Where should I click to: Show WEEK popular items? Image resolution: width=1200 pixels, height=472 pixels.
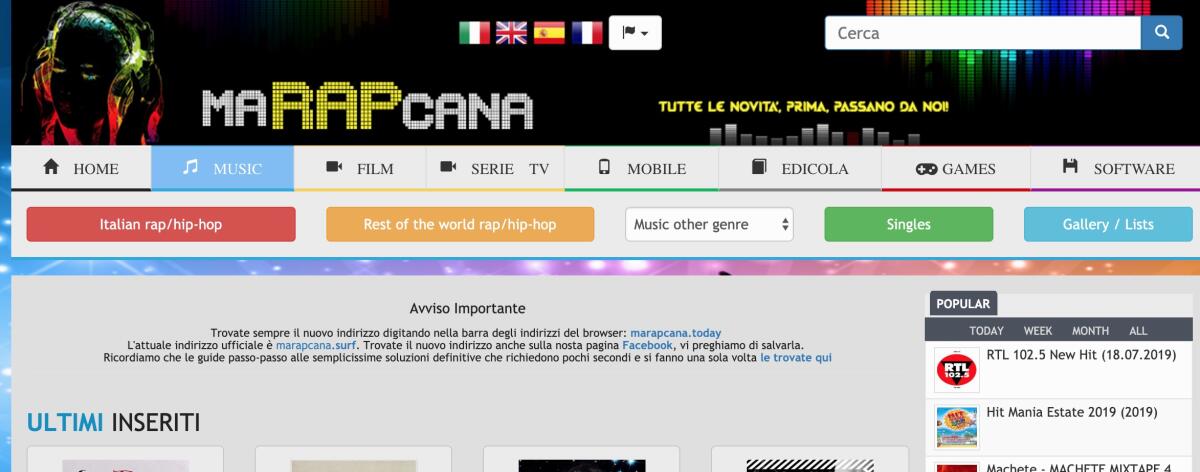(1038, 330)
